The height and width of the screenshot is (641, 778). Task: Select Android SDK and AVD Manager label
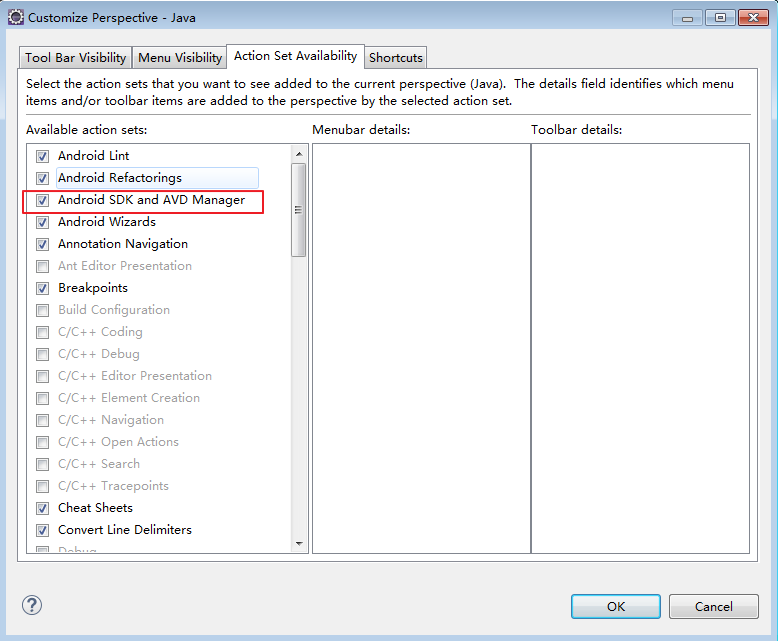tap(151, 199)
